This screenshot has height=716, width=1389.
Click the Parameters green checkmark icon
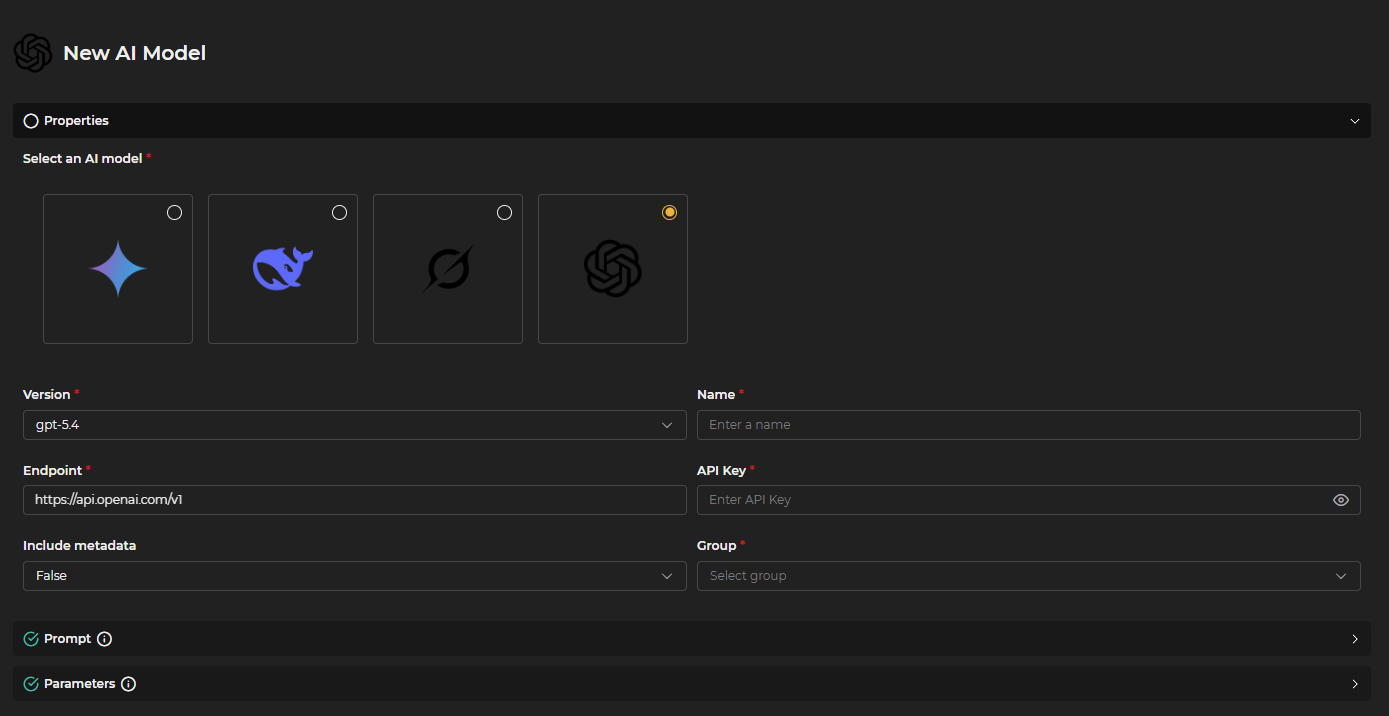[31, 684]
